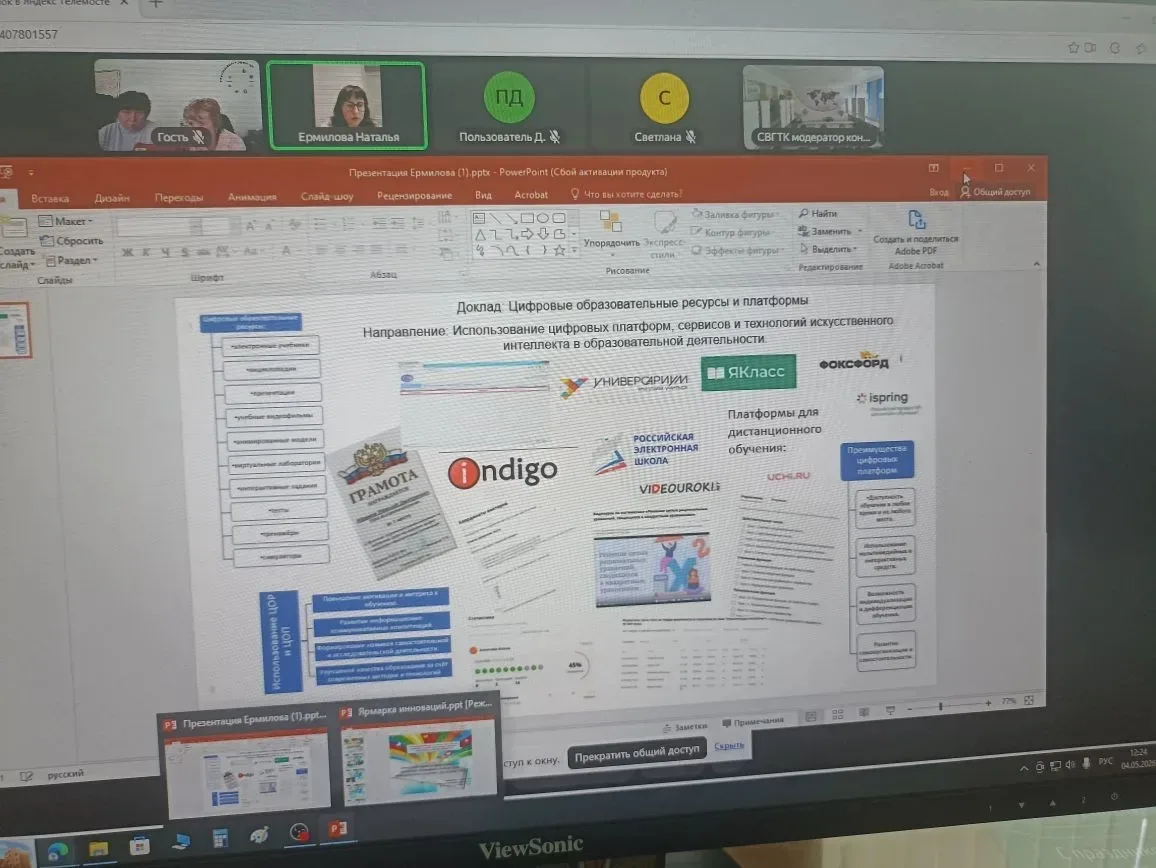Click the Общий доступ share button
The width and height of the screenshot is (1156, 868).
pyautogui.click(x=995, y=192)
